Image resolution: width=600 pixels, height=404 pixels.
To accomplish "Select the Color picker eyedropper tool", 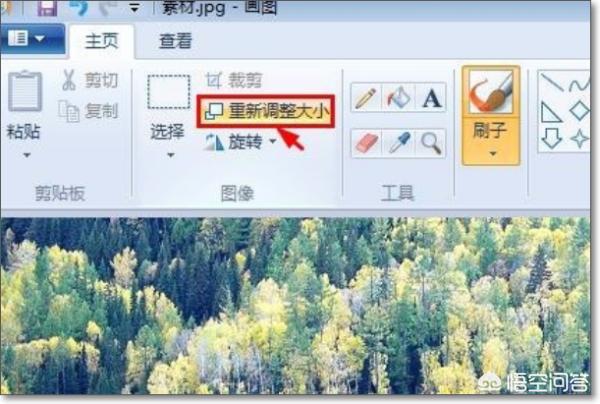I will coord(398,143).
